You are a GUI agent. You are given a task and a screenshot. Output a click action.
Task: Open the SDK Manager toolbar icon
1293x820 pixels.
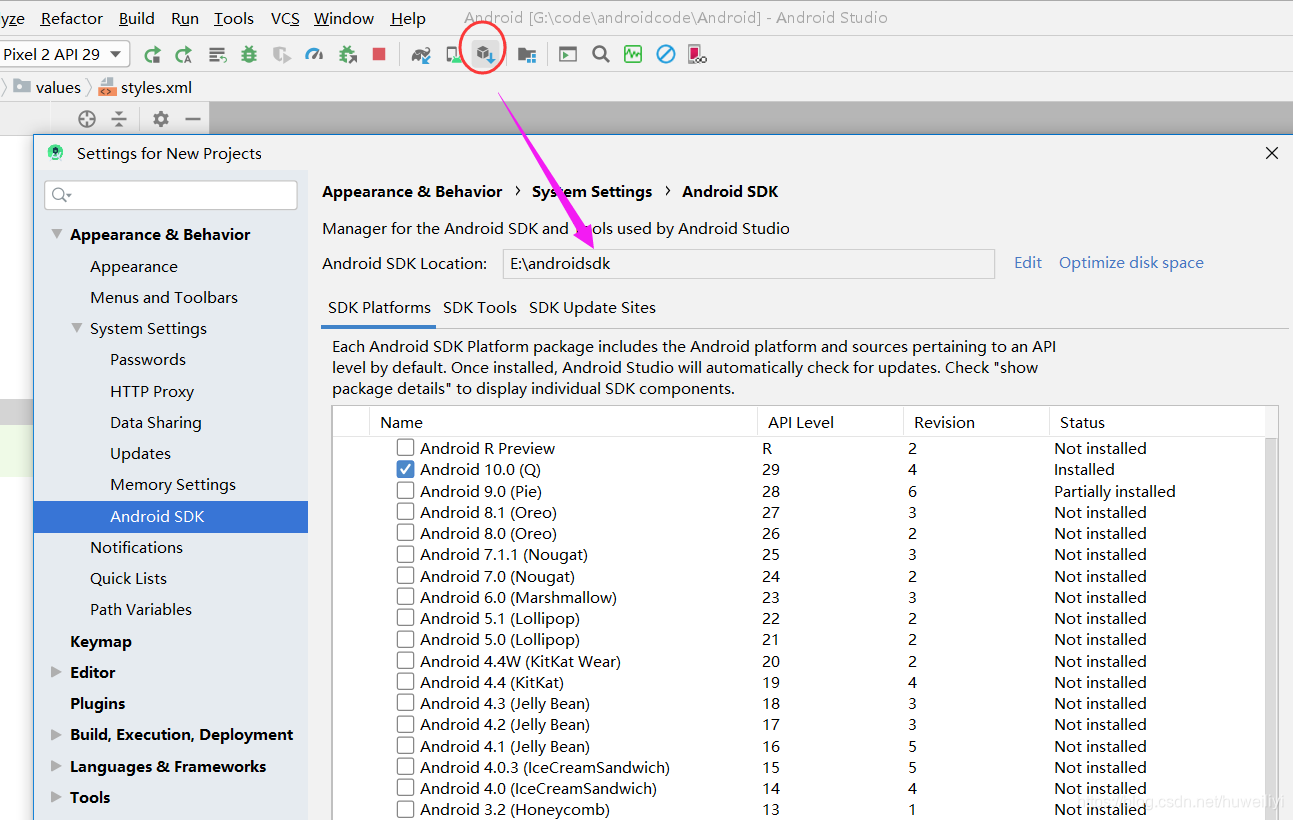(x=485, y=54)
